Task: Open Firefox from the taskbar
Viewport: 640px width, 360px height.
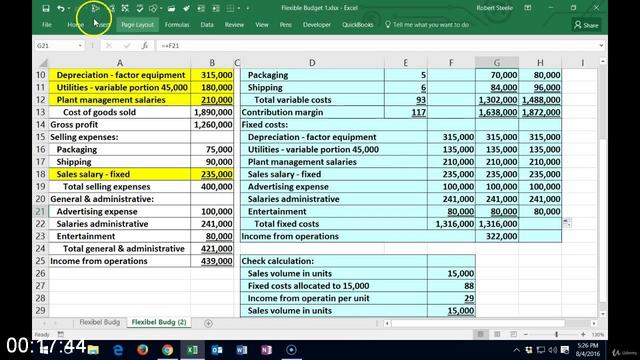Action: [142, 350]
